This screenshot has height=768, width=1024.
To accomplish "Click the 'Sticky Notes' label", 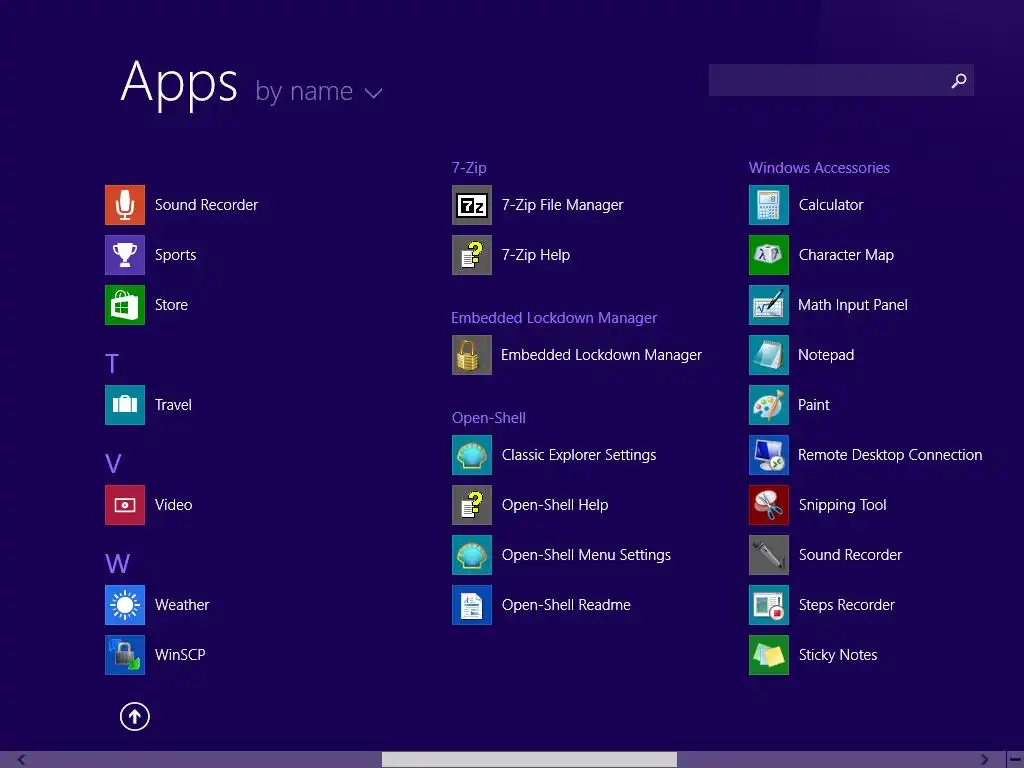I will [838, 655].
